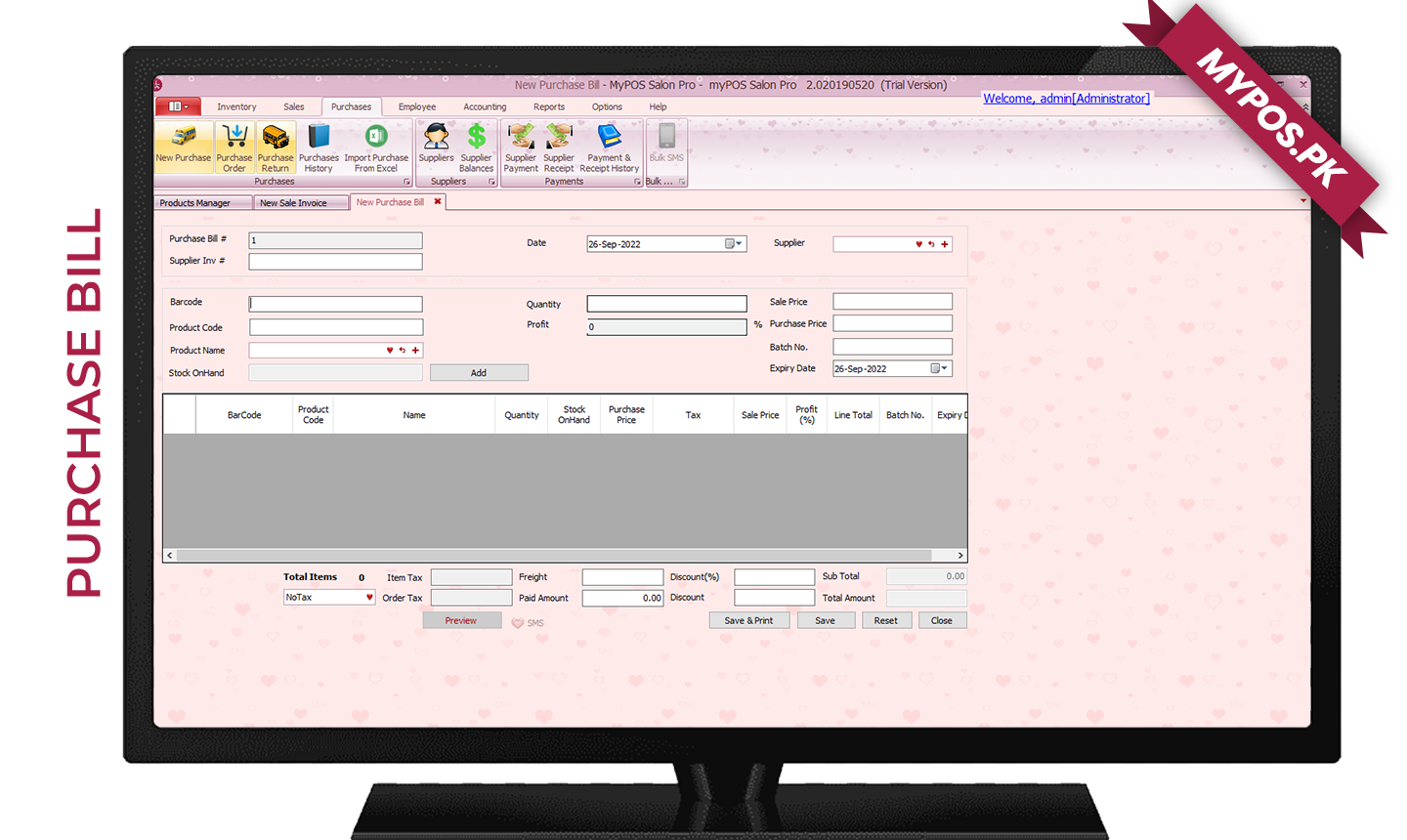Click the Purchase Order cart icon
1407x840 pixels.
tap(234, 147)
